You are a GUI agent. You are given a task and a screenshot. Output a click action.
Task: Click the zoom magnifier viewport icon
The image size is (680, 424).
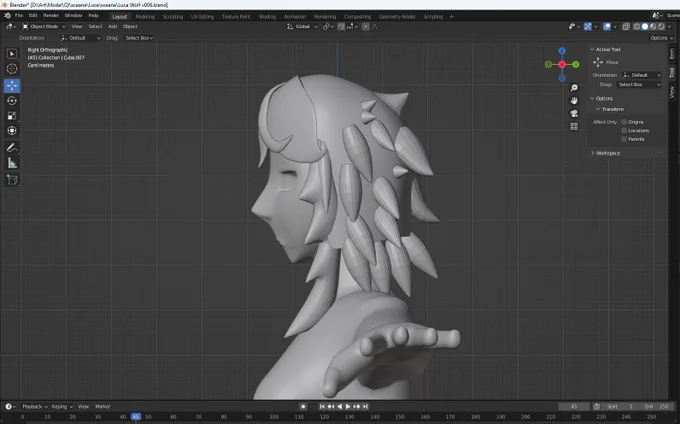(x=574, y=88)
